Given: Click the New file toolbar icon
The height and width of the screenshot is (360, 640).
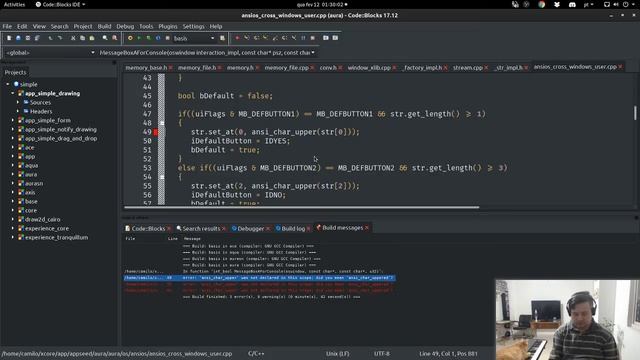Looking at the screenshot, I should 9,38.
